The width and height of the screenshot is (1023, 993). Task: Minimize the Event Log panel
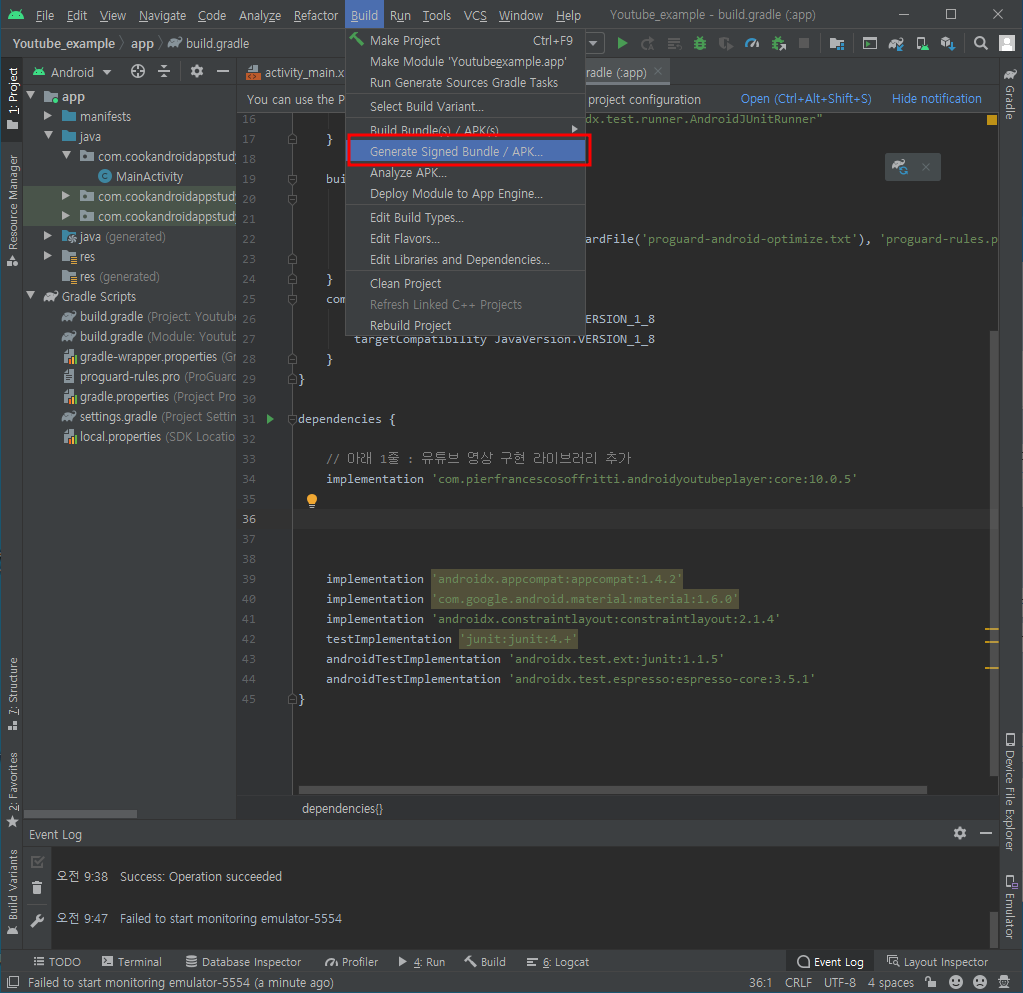point(986,833)
